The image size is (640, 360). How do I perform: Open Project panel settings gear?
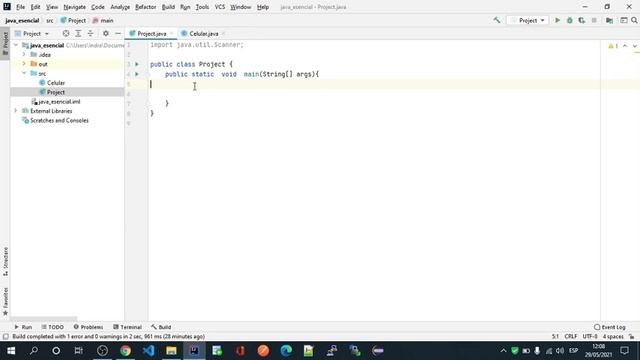pyautogui.click(x=106, y=33)
